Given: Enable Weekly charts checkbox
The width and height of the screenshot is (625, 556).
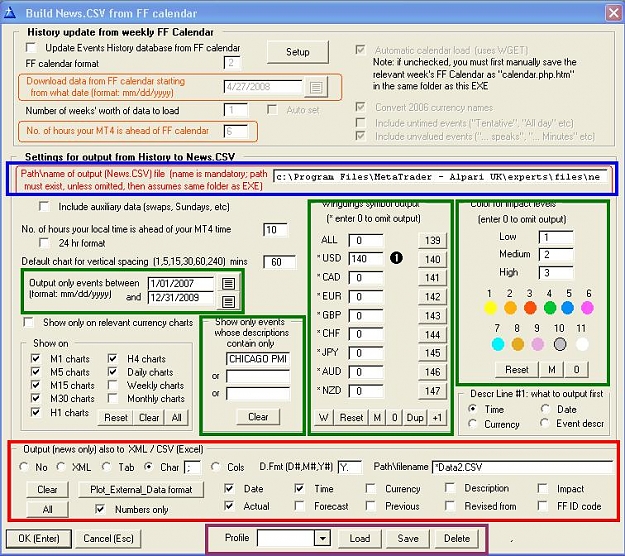Looking at the screenshot, I should coord(113,385).
